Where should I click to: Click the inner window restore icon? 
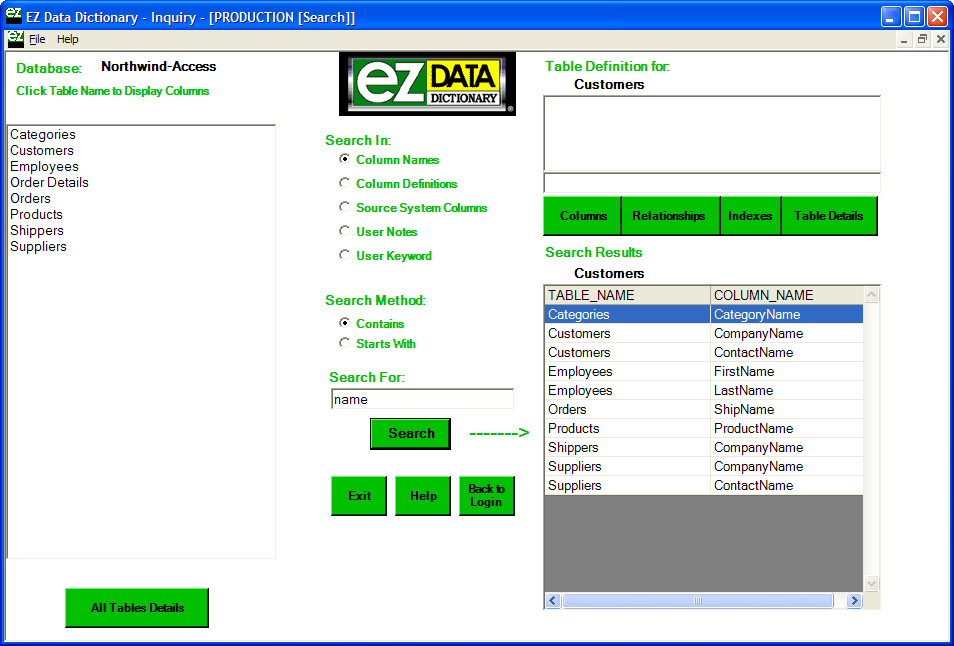click(x=922, y=39)
